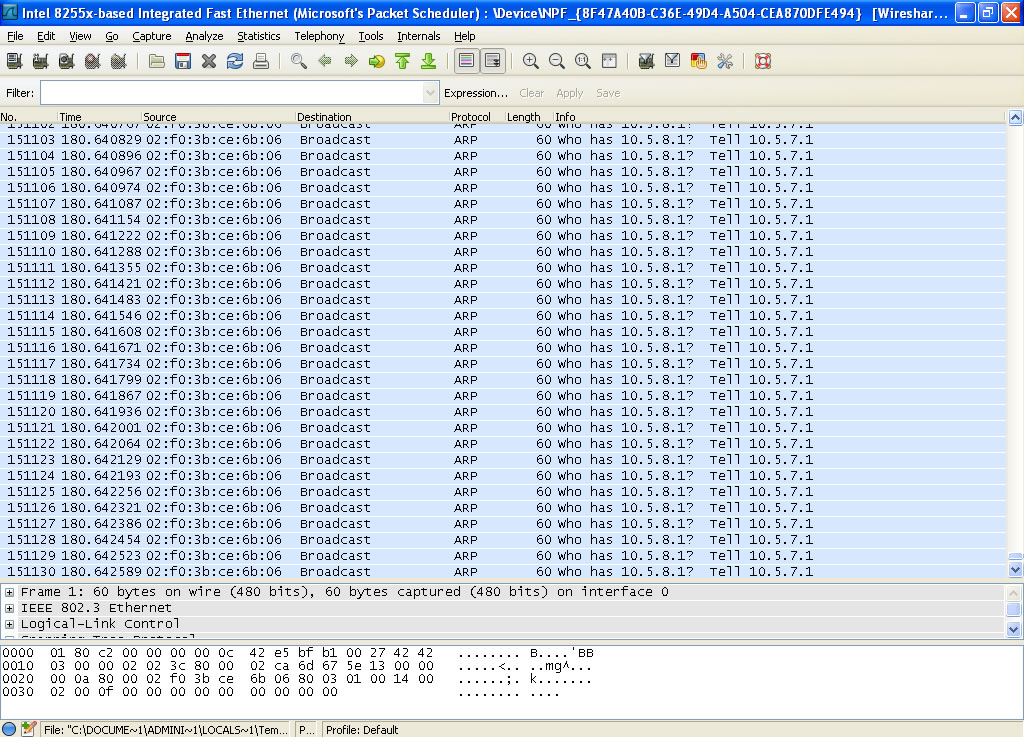The width and height of the screenshot is (1024, 737).
Task: Go to the first packet
Action: pyautogui.click(x=401, y=61)
